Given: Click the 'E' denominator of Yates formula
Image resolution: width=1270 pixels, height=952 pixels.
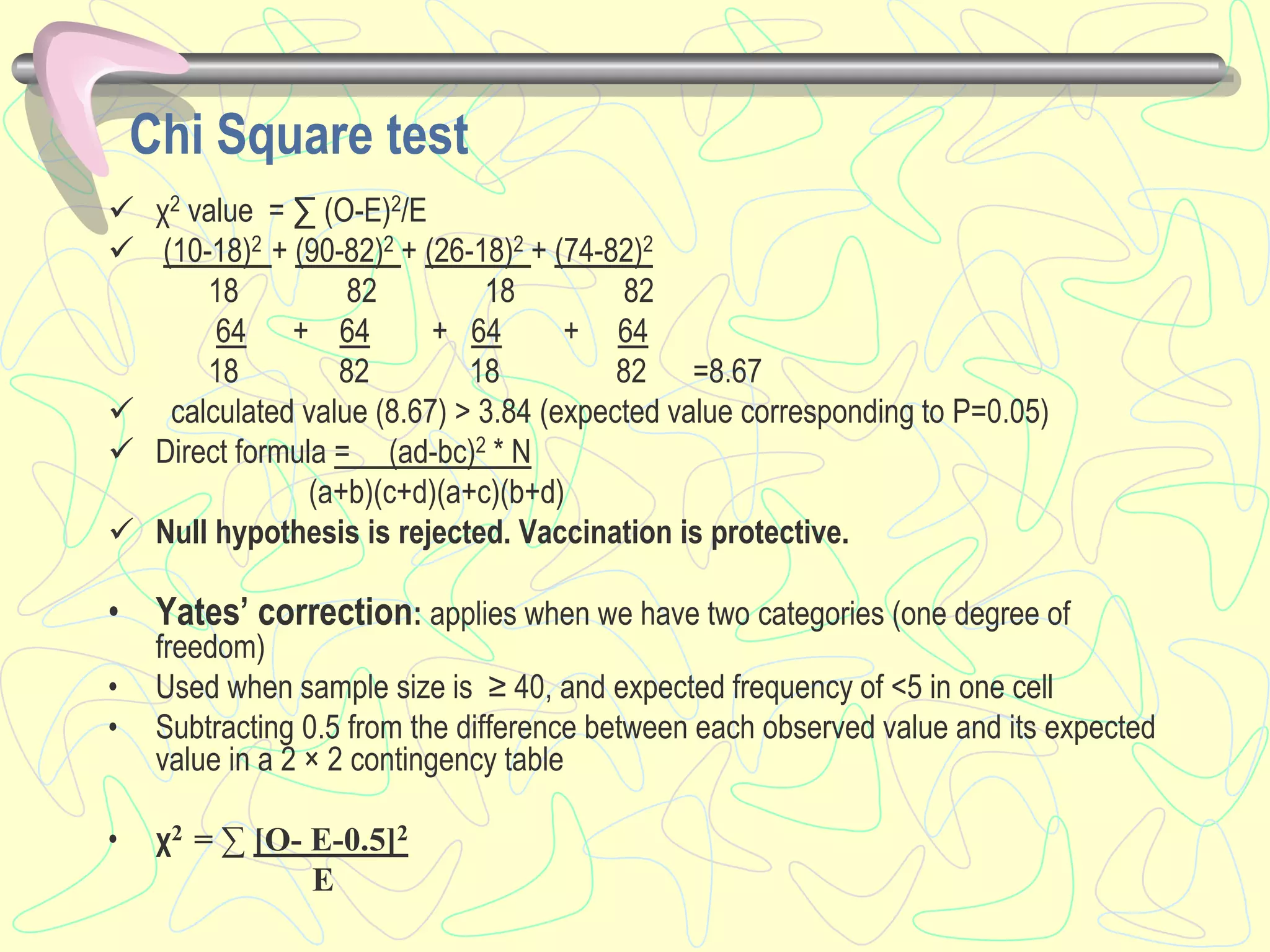Looking at the screenshot, I should click(x=323, y=880).
